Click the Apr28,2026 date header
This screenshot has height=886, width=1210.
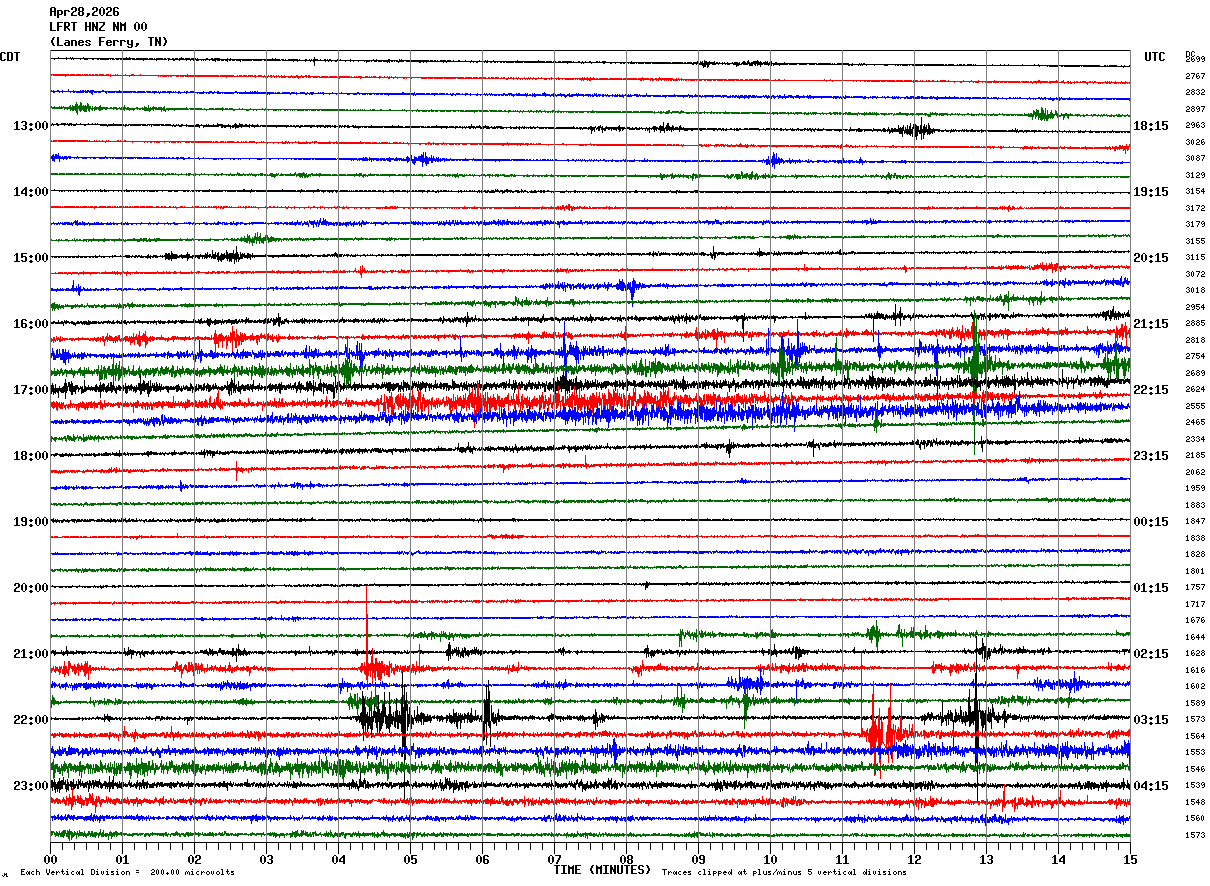84,12
